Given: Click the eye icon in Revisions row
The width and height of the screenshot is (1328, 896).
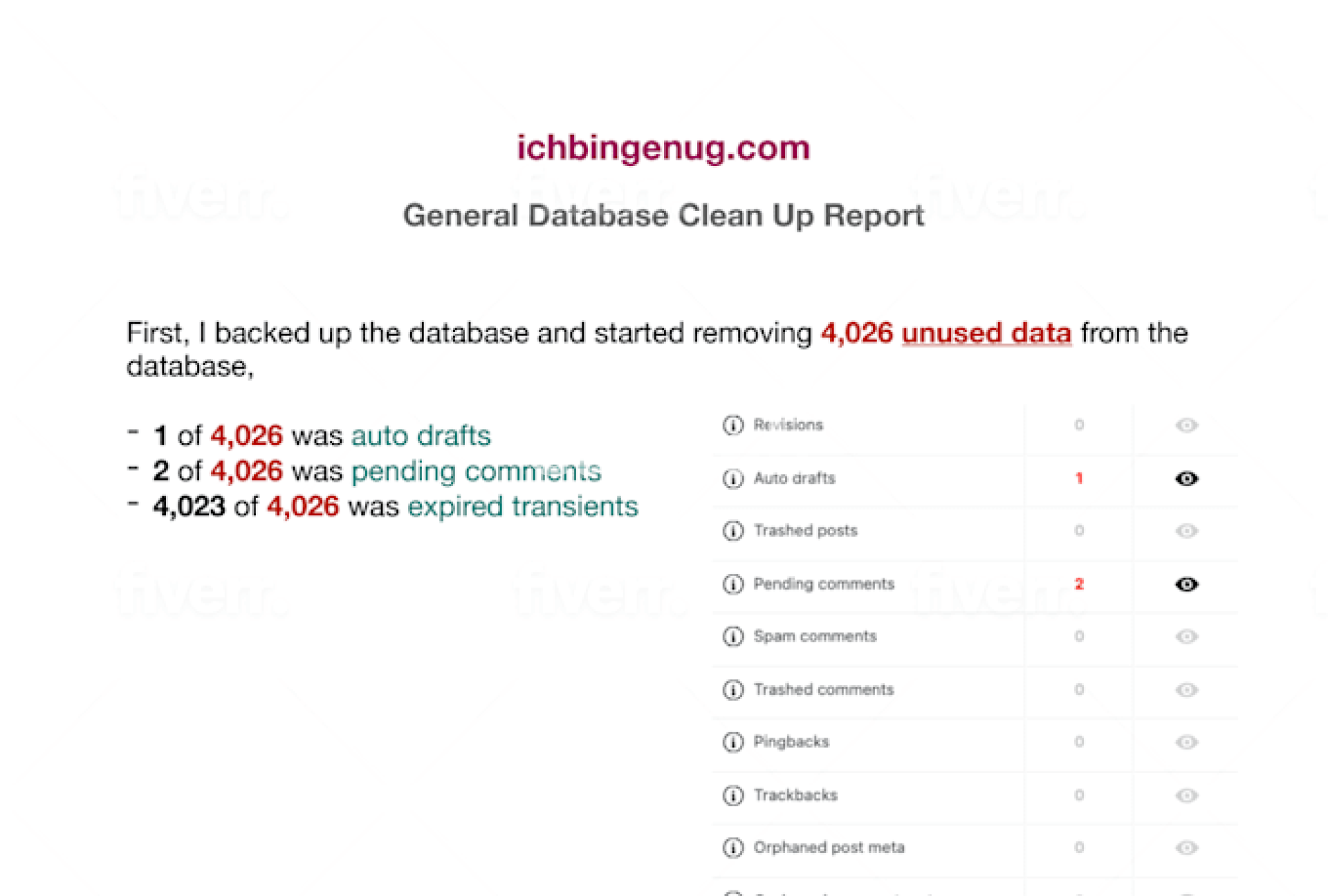Looking at the screenshot, I should click(1186, 425).
